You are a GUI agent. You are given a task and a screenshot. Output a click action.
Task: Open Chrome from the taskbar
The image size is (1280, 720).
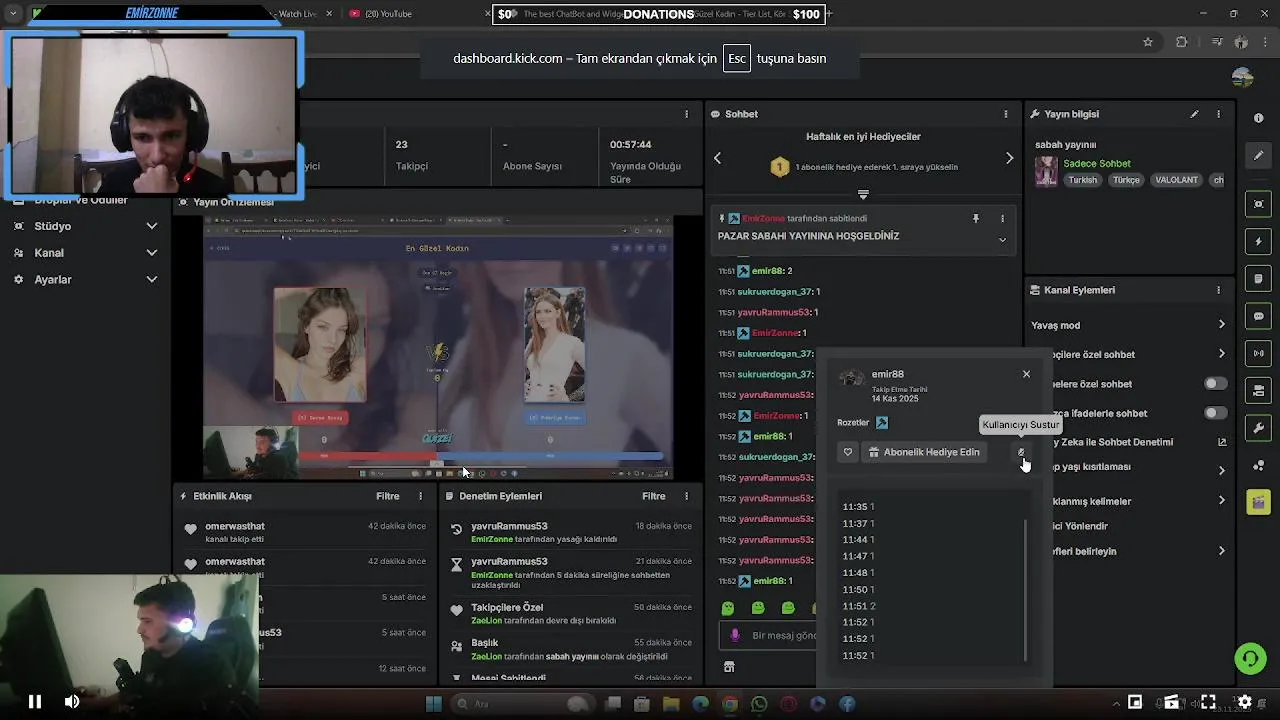click(730, 704)
